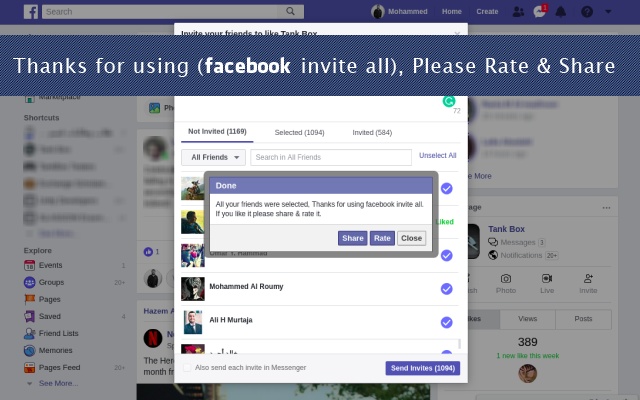The image size is (640, 400).
Task: Open the quick help question mark icon
Action: pyautogui.click(x=587, y=12)
